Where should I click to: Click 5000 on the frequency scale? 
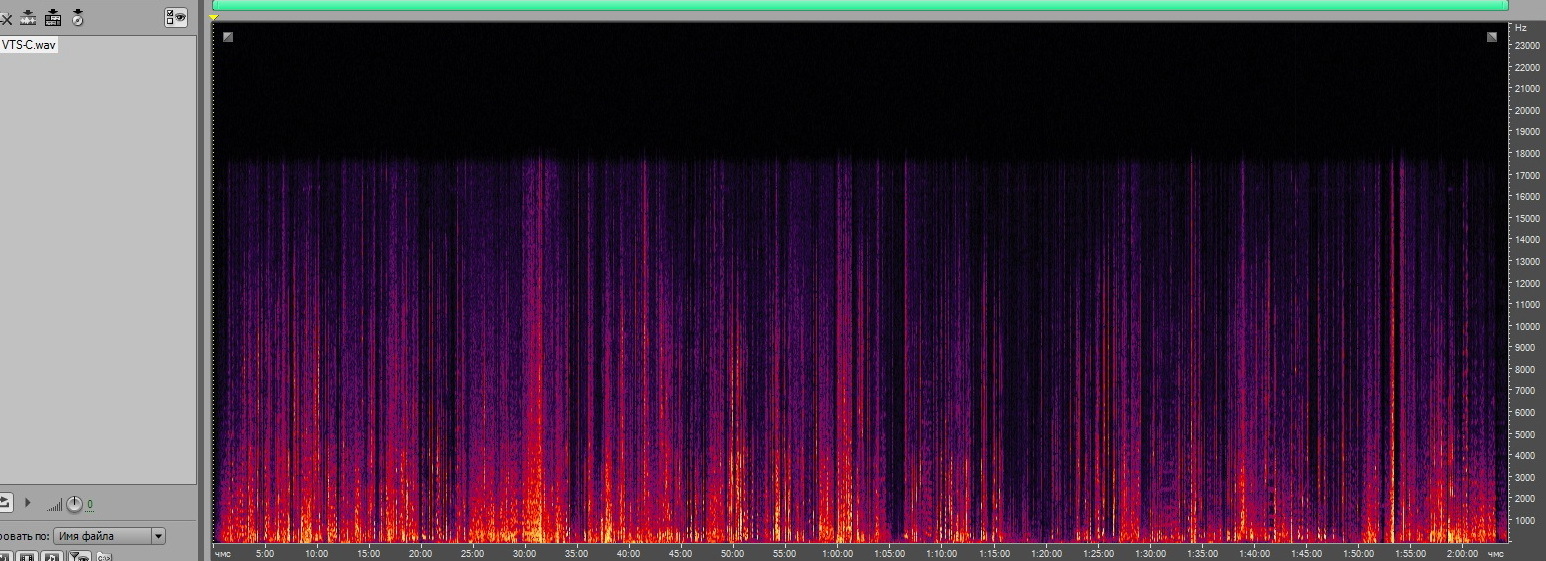pos(1524,434)
